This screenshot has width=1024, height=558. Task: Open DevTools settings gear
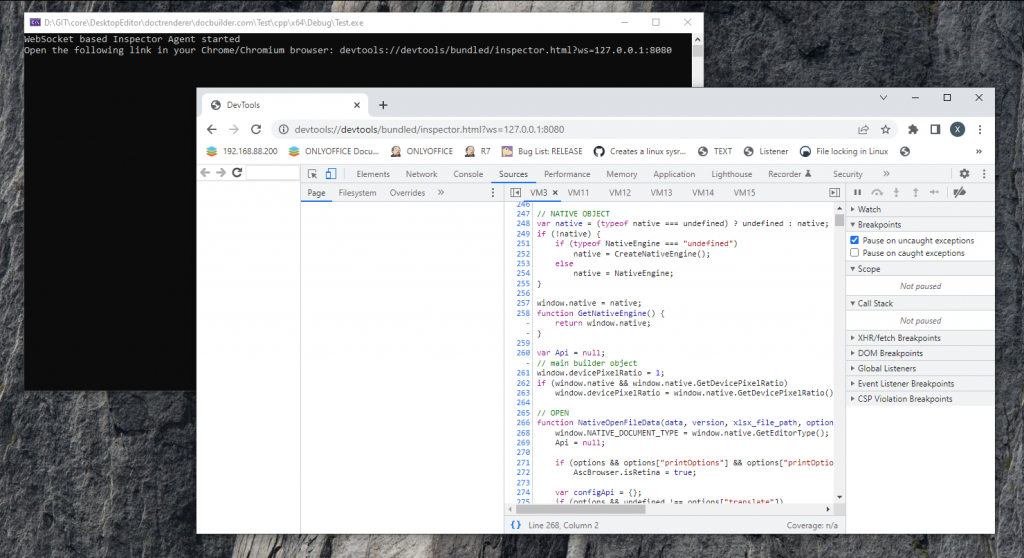[x=964, y=174]
